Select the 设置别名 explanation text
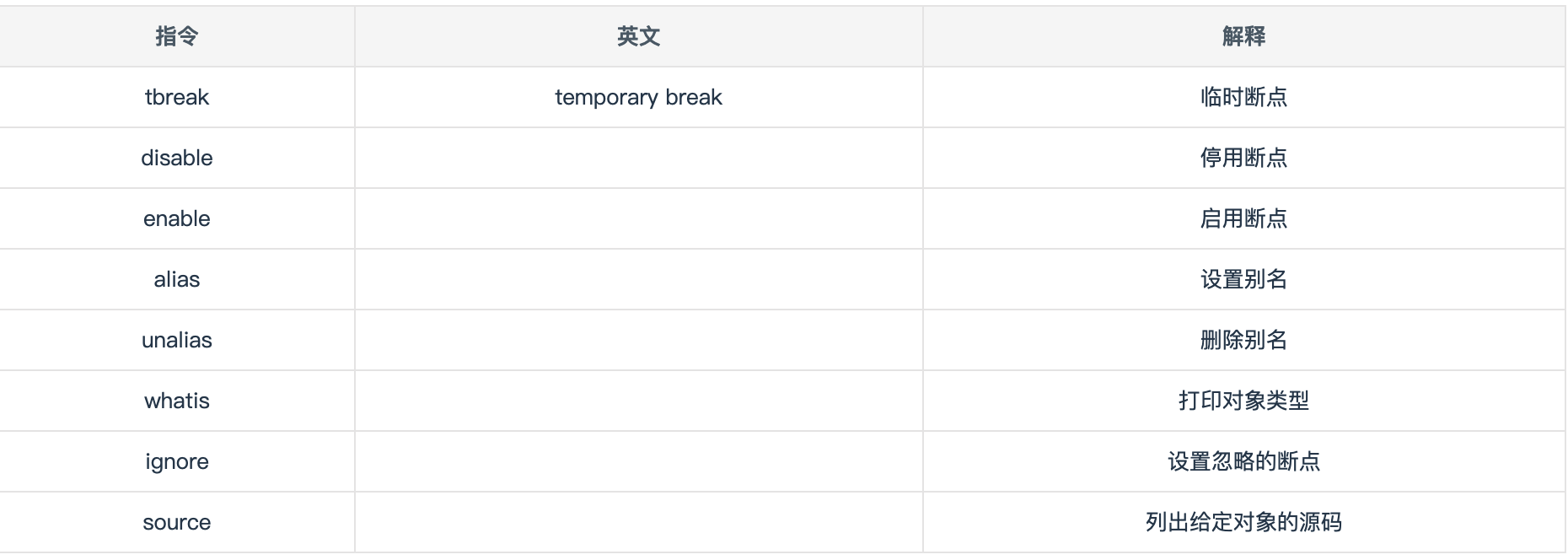This screenshot has height=560, width=1568. 1243,279
